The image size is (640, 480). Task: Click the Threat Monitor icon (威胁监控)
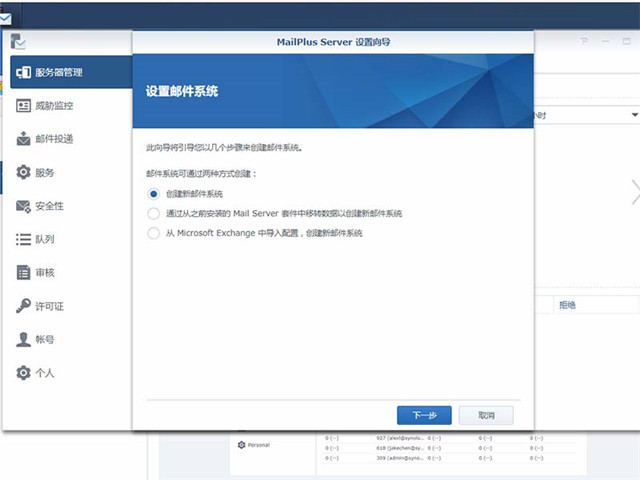point(23,106)
